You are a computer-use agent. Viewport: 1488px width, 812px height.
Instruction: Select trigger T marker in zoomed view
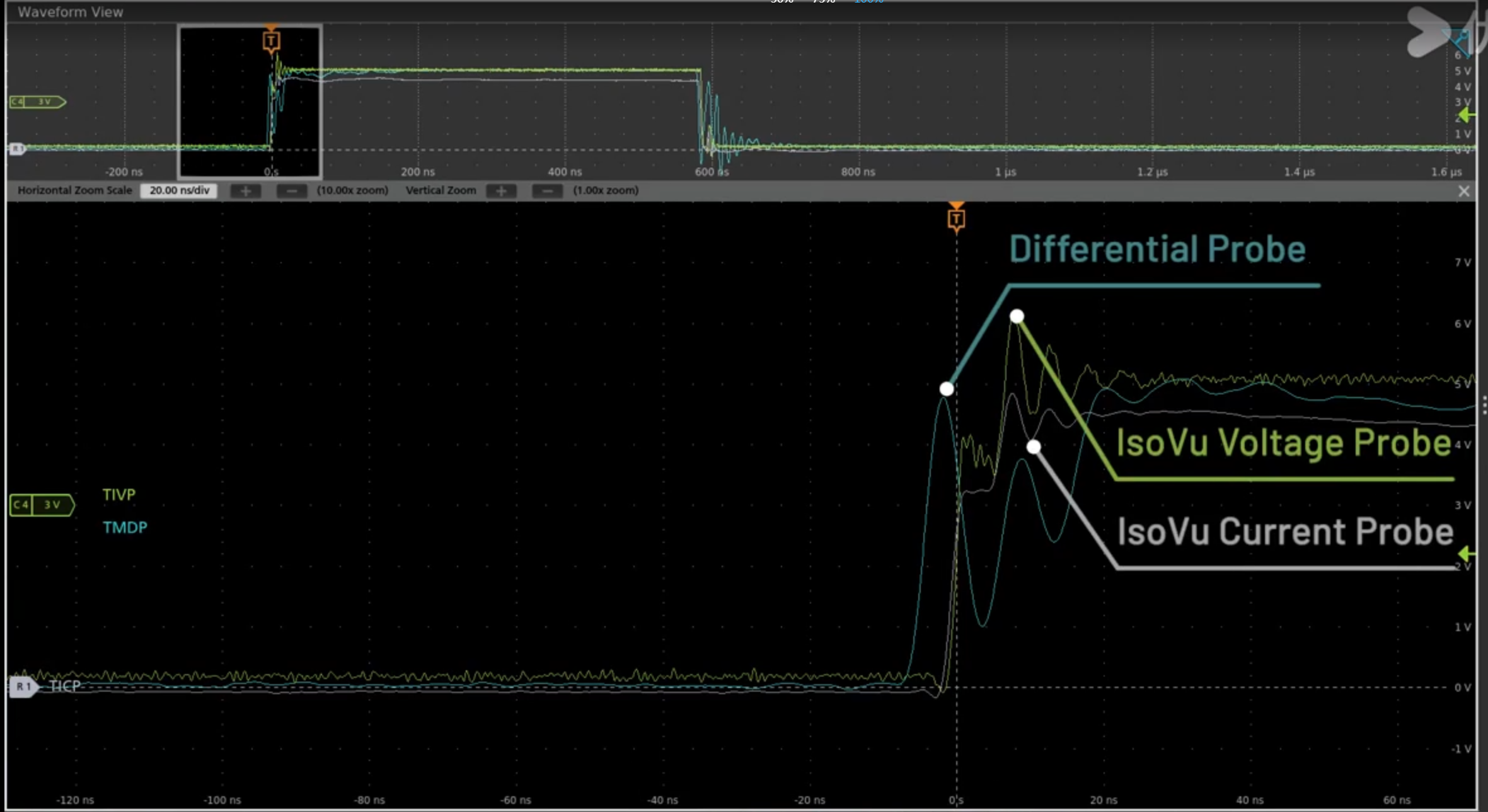(x=956, y=219)
